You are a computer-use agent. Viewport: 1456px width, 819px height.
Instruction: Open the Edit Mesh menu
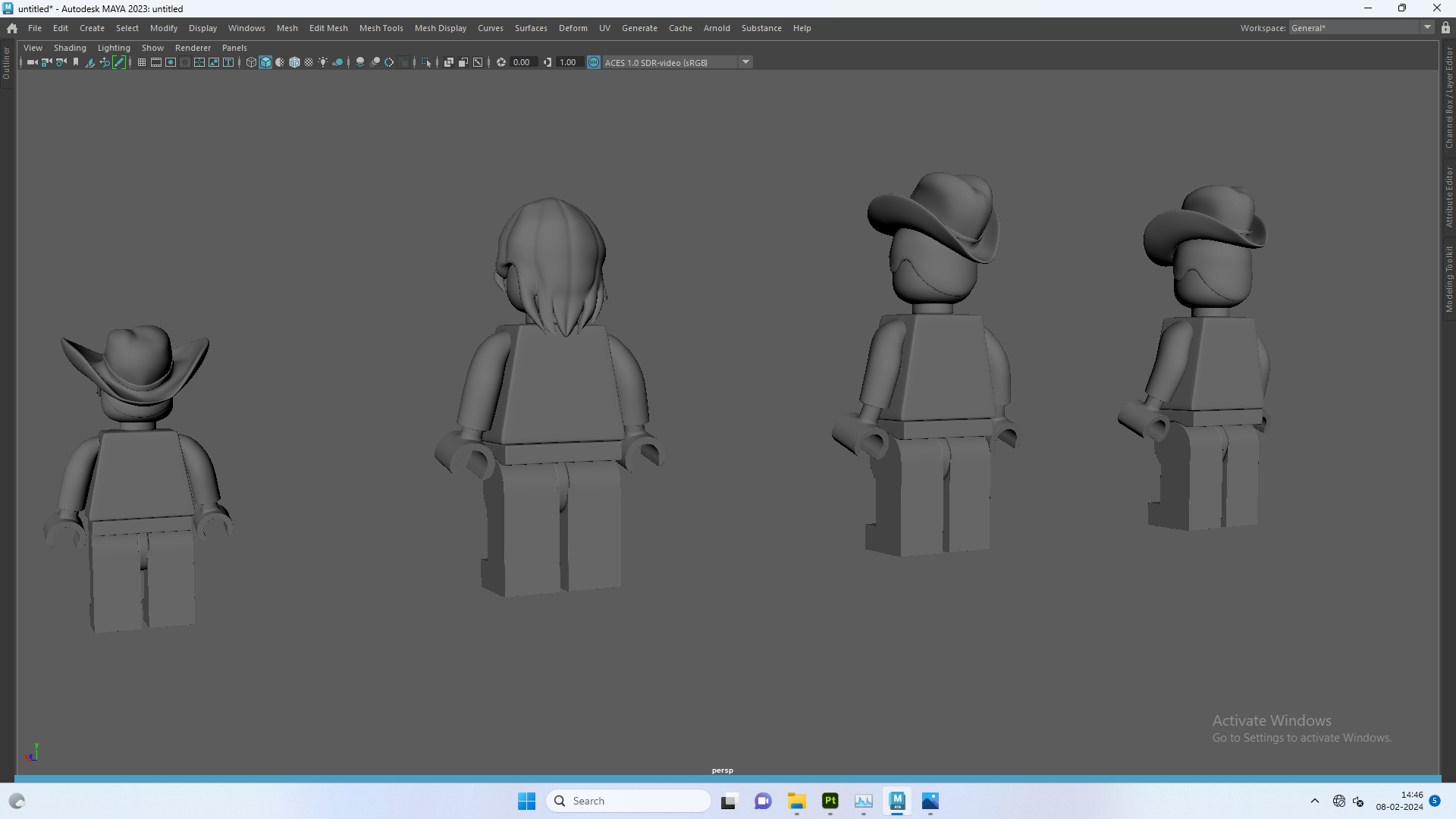point(328,28)
